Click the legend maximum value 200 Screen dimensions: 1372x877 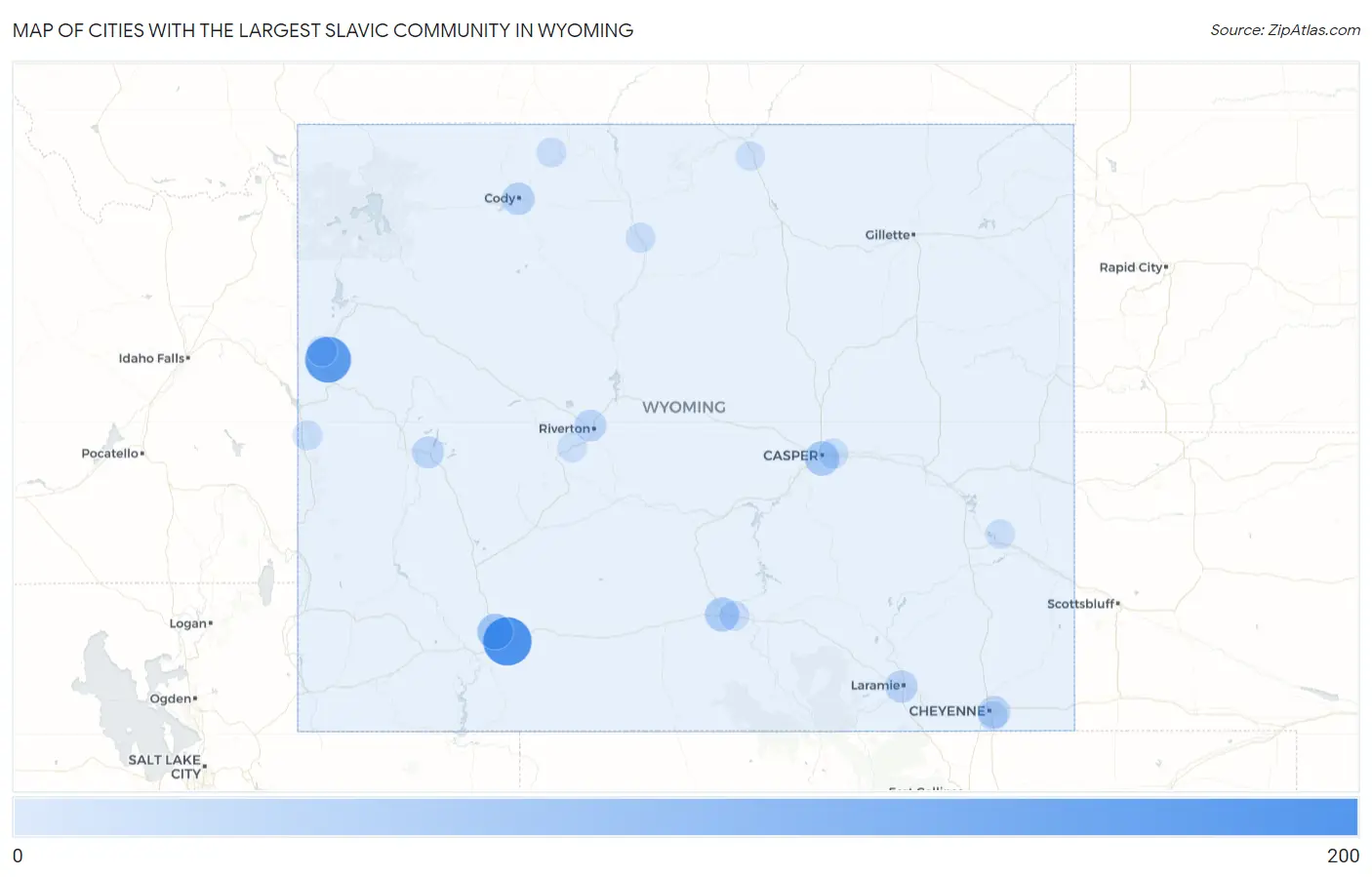[x=1343, y=856]
